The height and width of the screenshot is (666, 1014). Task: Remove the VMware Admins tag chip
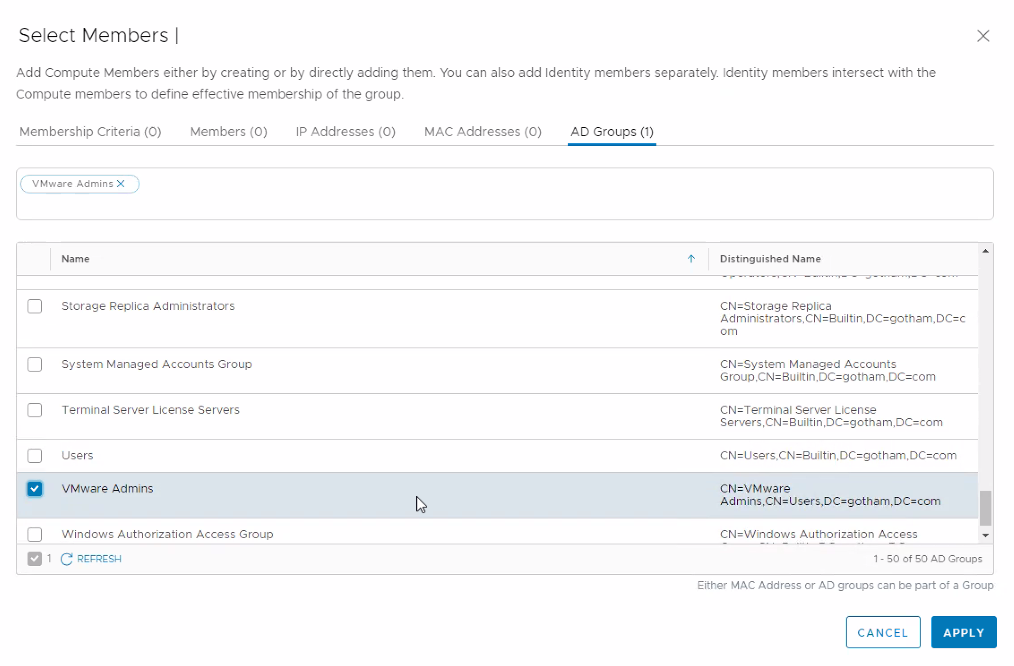[121, 184]
